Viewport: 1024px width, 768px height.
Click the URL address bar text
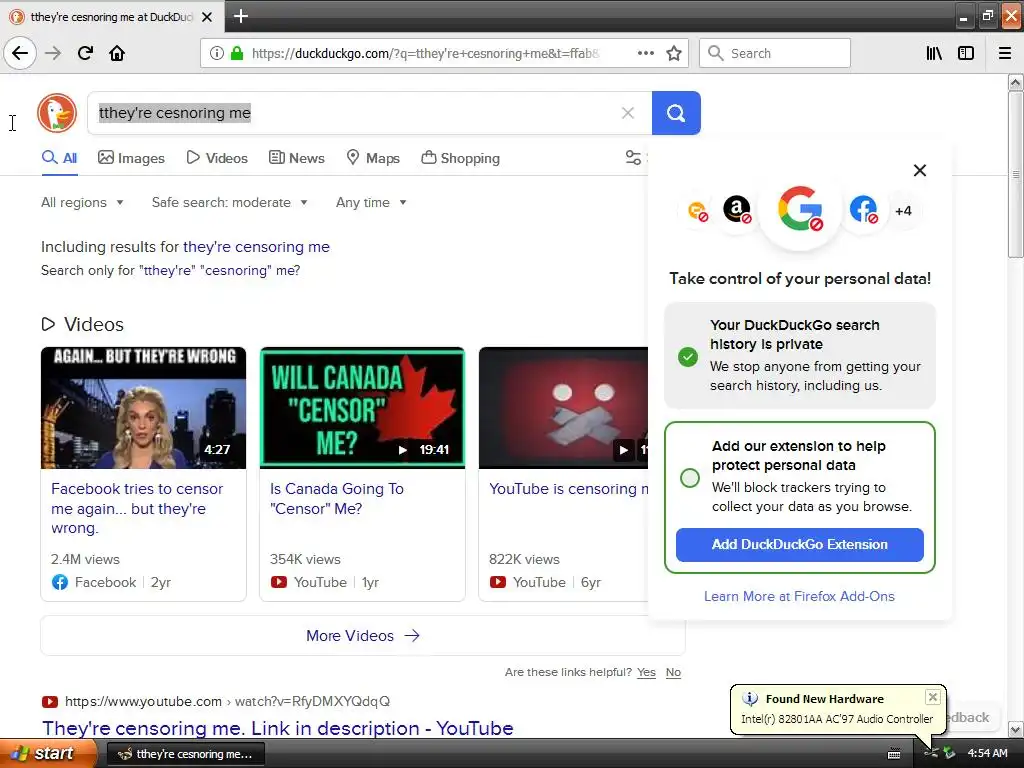click(426, 53)
